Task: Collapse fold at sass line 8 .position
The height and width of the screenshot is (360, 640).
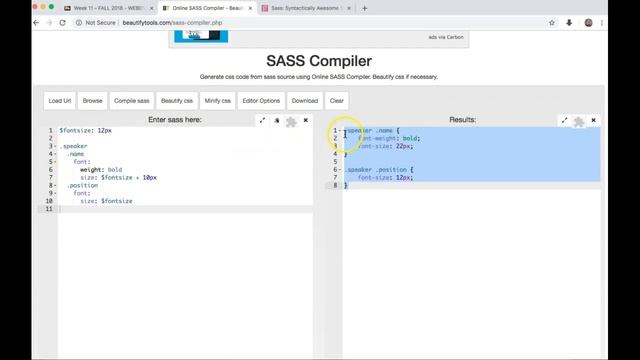Action: pyautogui.click(x=56, y=185)
